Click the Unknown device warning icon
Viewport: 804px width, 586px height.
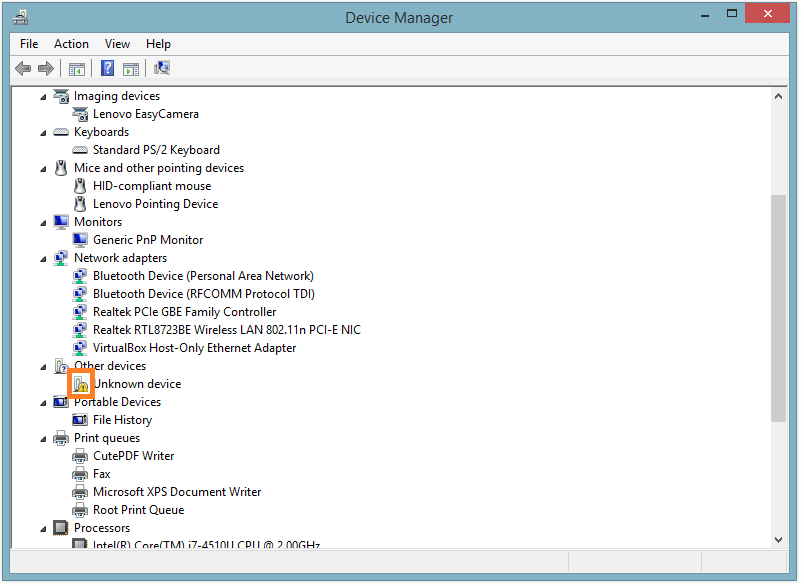pyautogui.click(x=81, y=385)
